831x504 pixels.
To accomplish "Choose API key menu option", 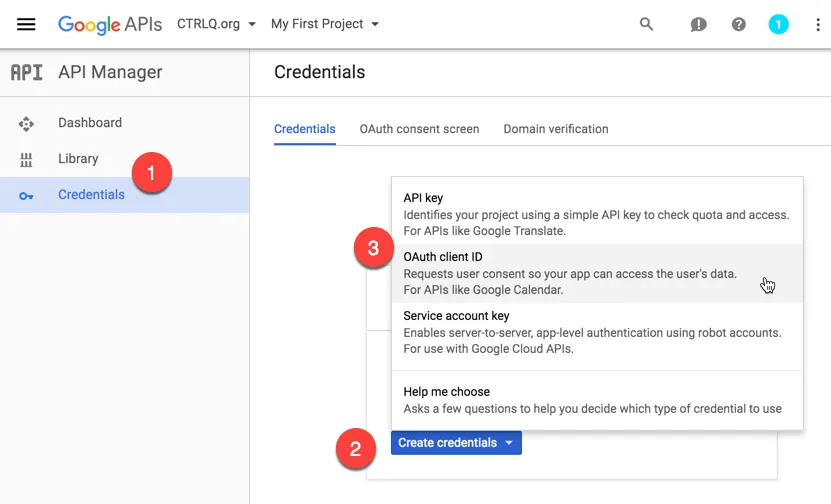I will (x=597, y=214).
